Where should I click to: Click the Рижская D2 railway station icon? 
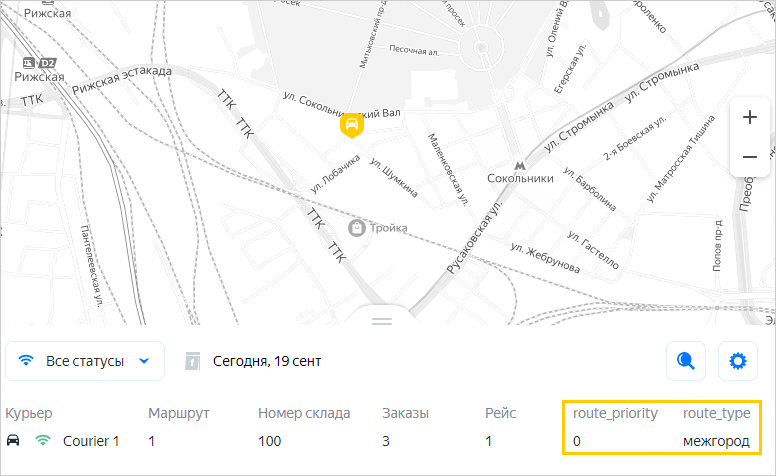(26, 62)
